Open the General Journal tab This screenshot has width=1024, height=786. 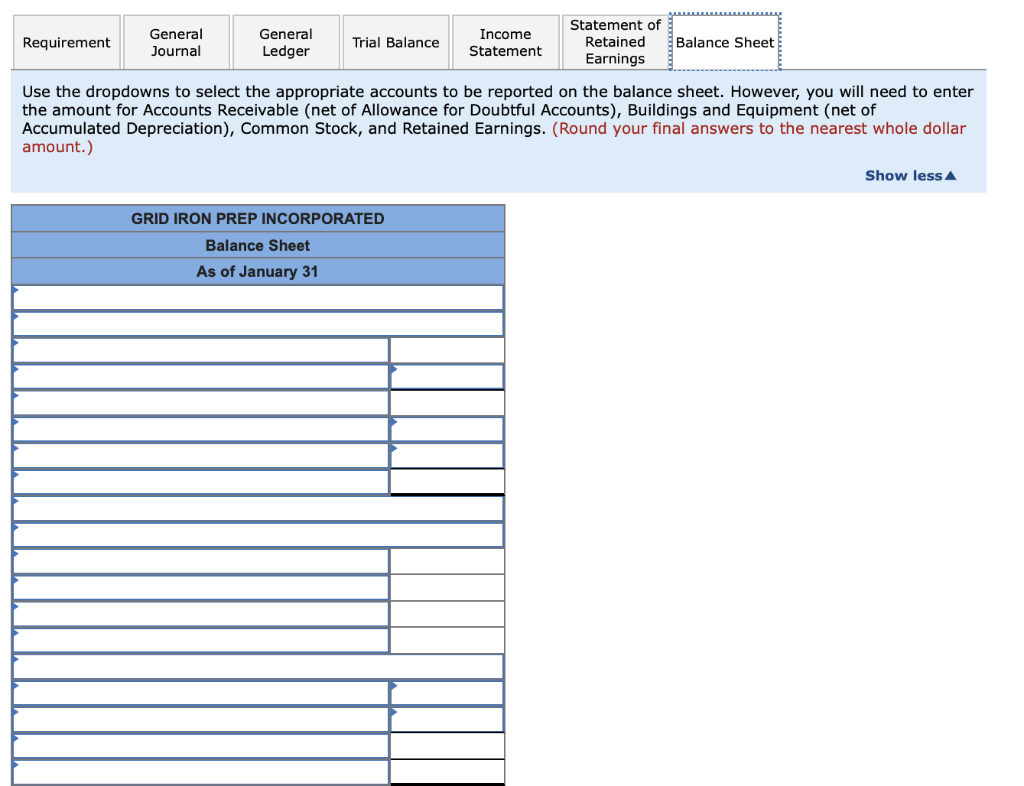[x=176, y=42]
